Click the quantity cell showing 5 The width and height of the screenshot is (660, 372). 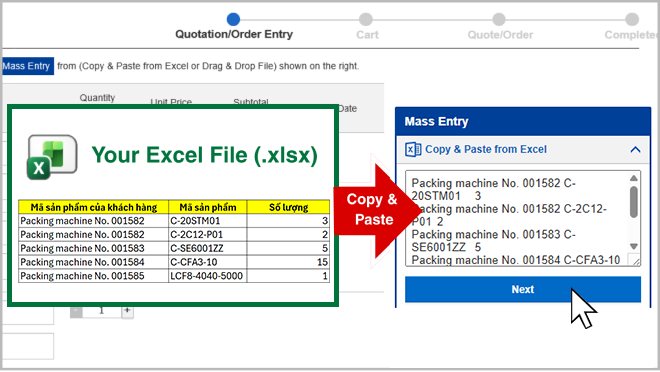point(288,248)
